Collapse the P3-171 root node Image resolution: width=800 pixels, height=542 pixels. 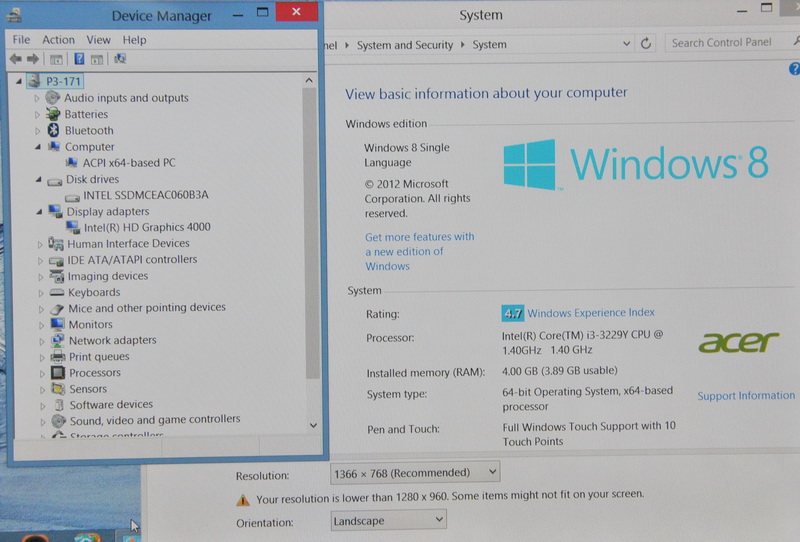[19, 81]
